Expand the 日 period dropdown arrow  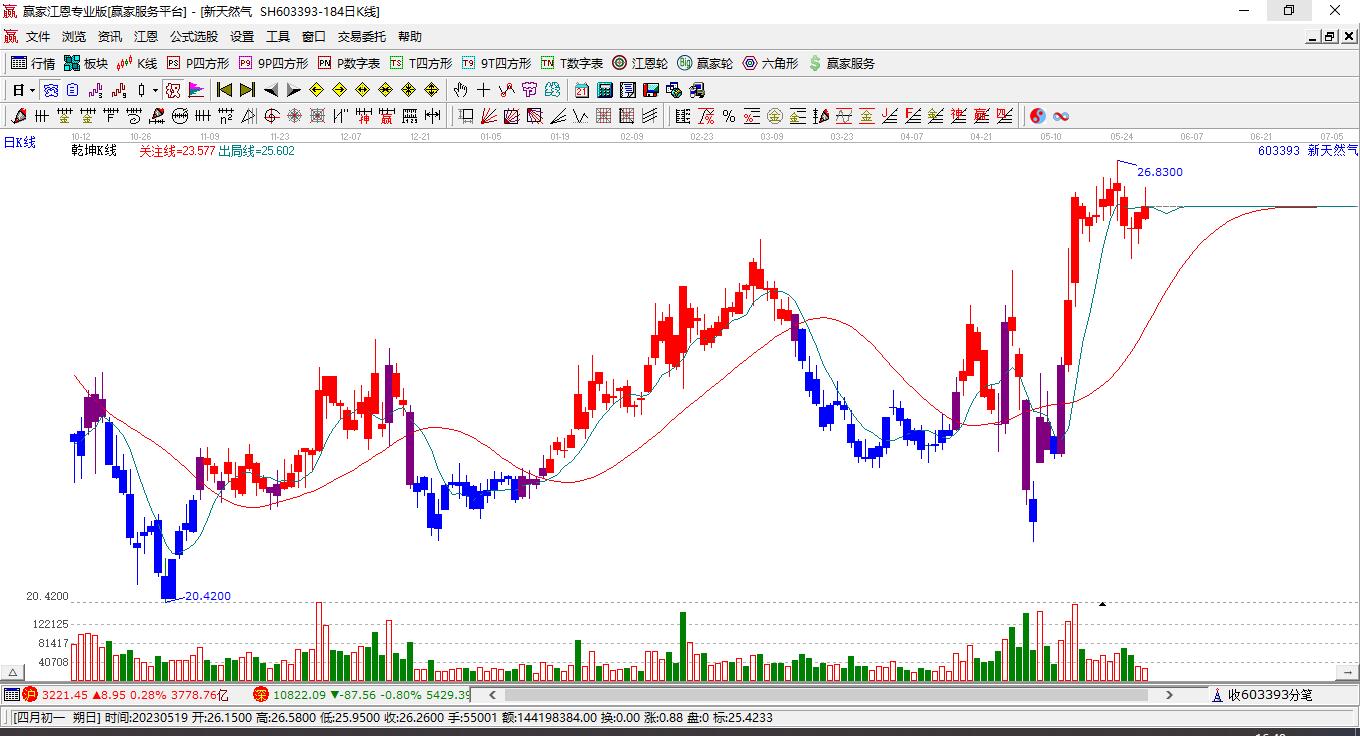point(32,90)
